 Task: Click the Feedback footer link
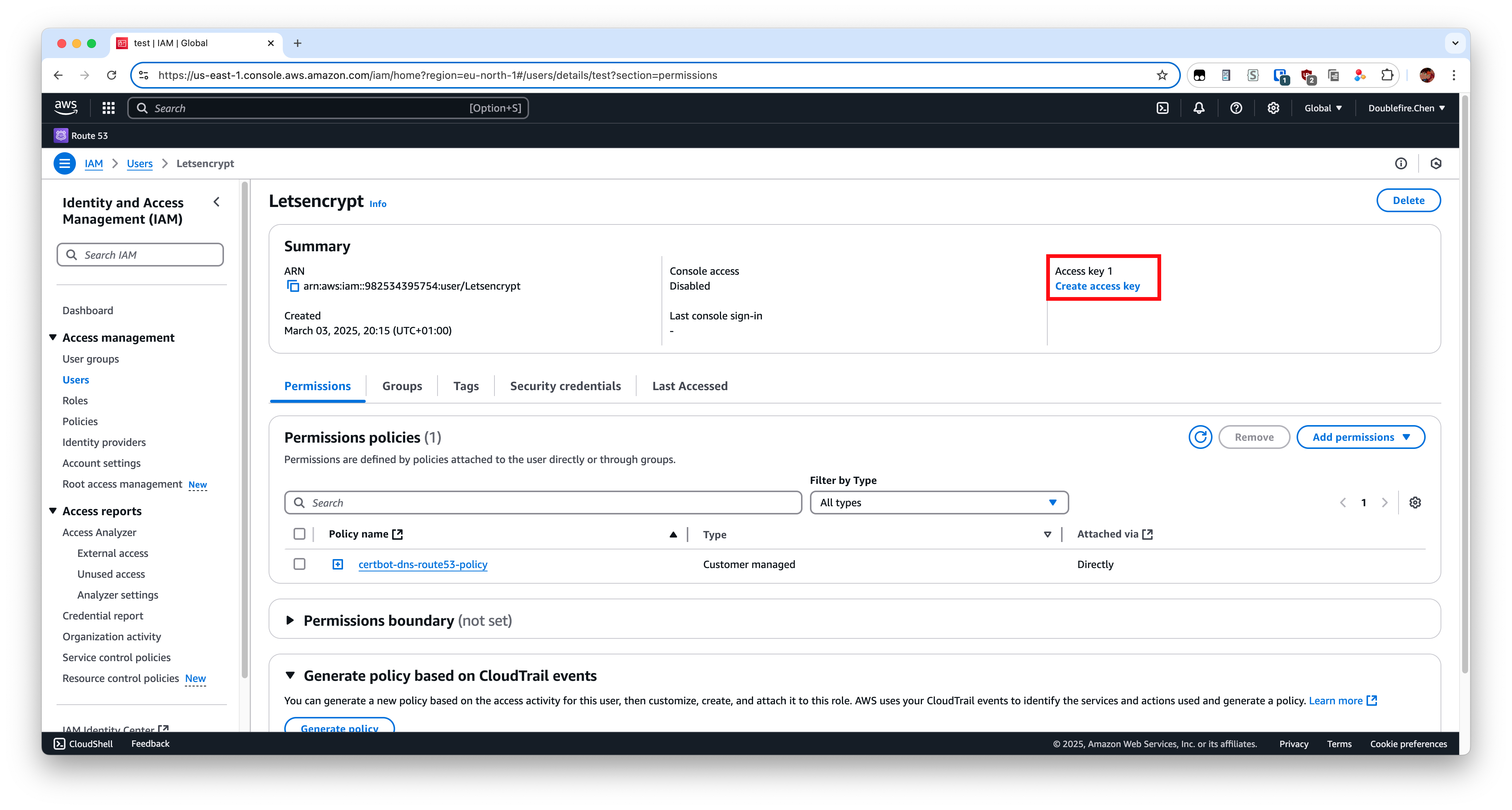coord(150,744)
